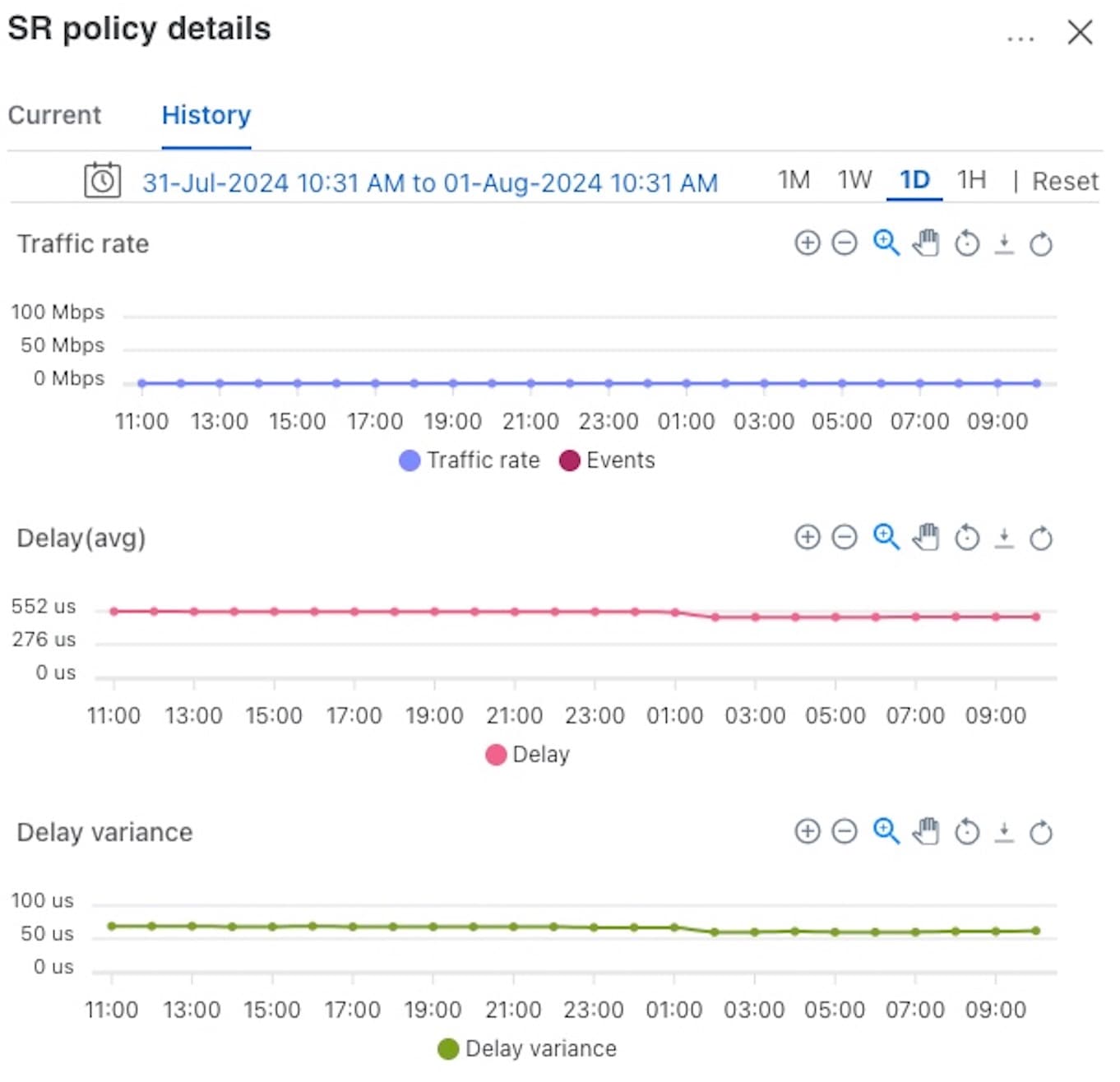Choose the 1M time range
The image size is (1120, 1082).
click(794, 180)
